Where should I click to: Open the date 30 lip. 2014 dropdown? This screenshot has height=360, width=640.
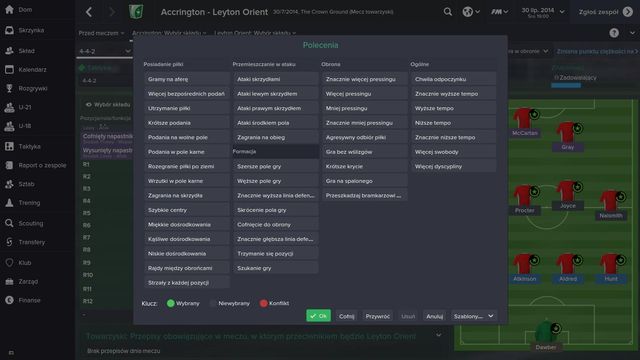[543, 12]
